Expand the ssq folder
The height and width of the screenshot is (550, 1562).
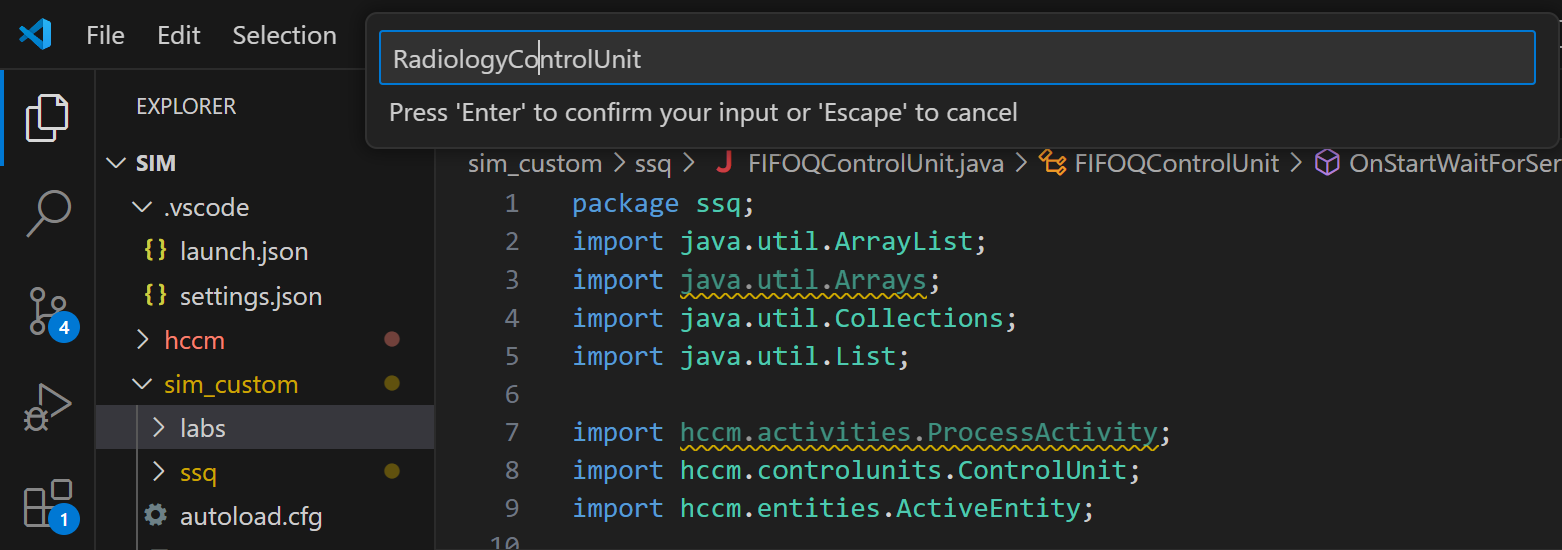[x=198, y=472]
